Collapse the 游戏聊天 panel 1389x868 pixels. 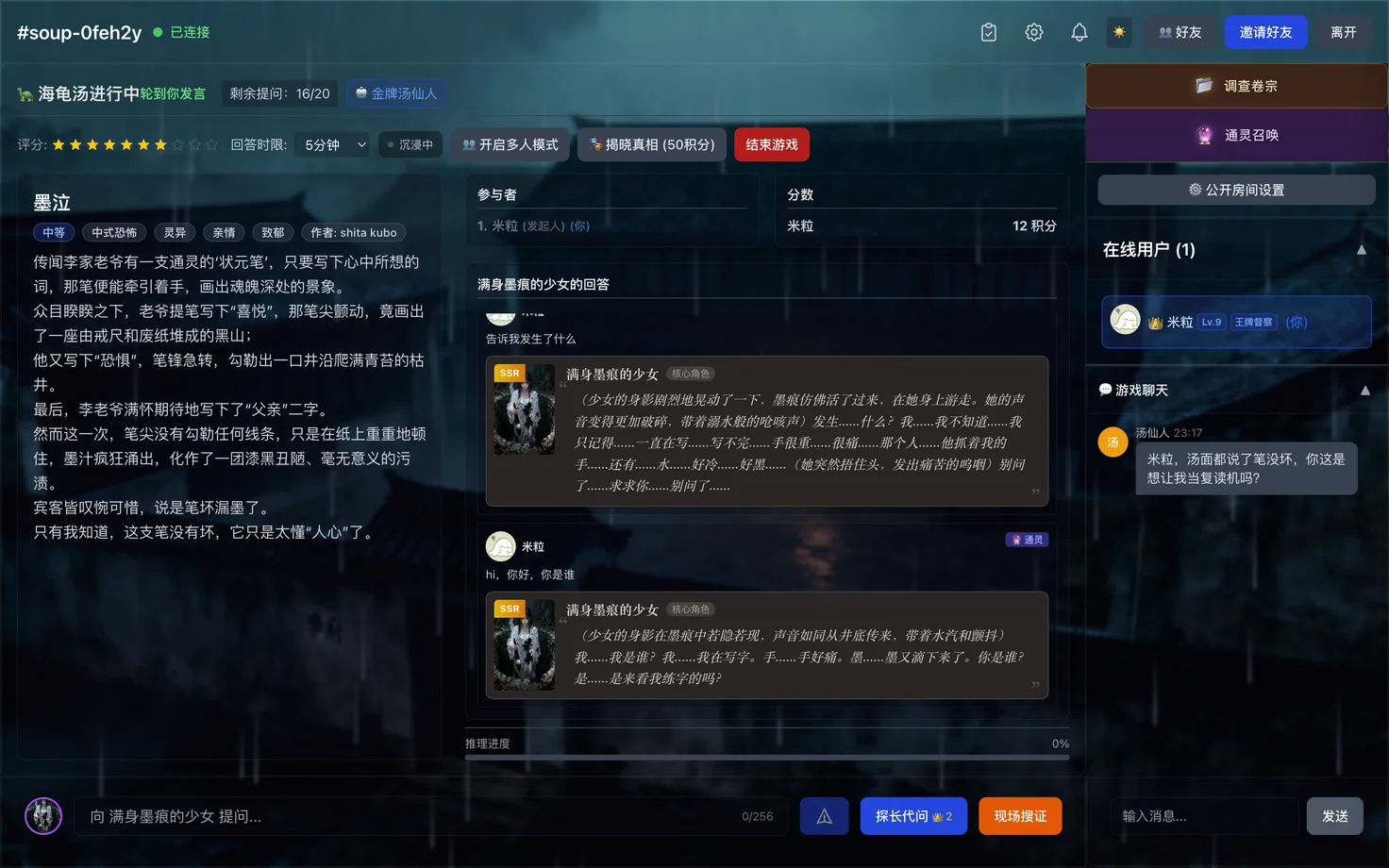point(1364,391)
